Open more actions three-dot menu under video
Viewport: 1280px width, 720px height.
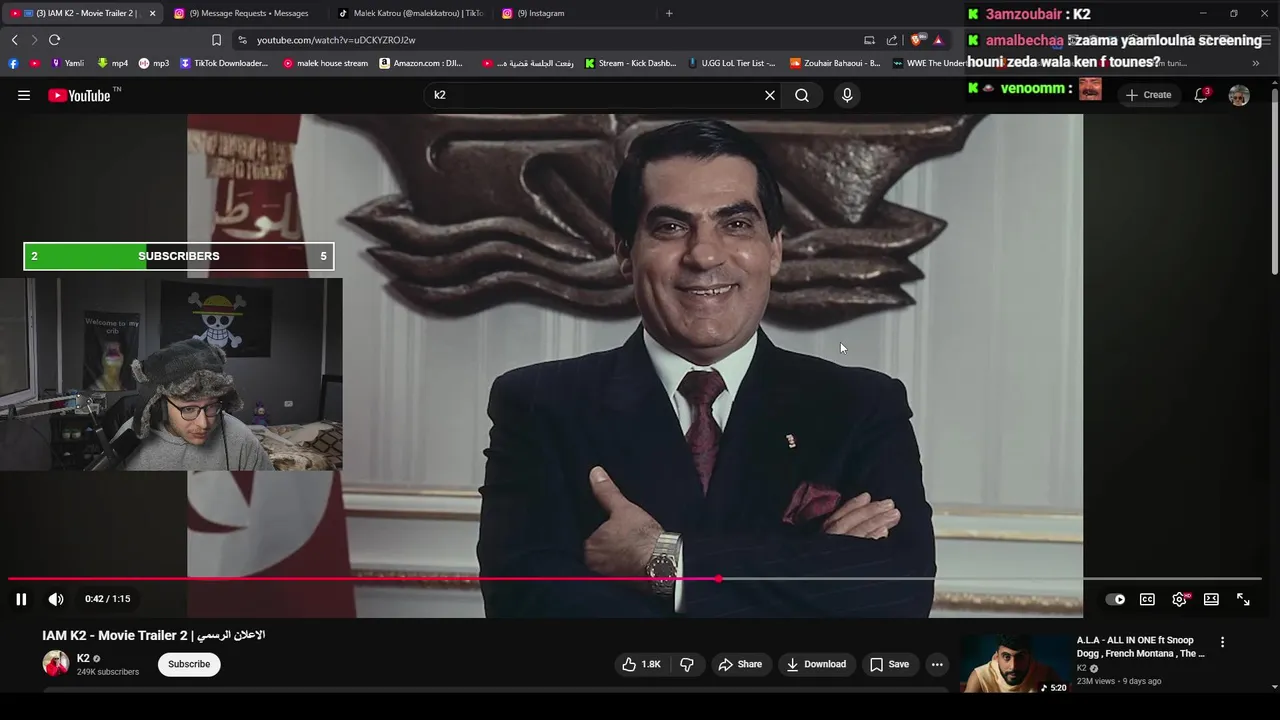(937, 664)
